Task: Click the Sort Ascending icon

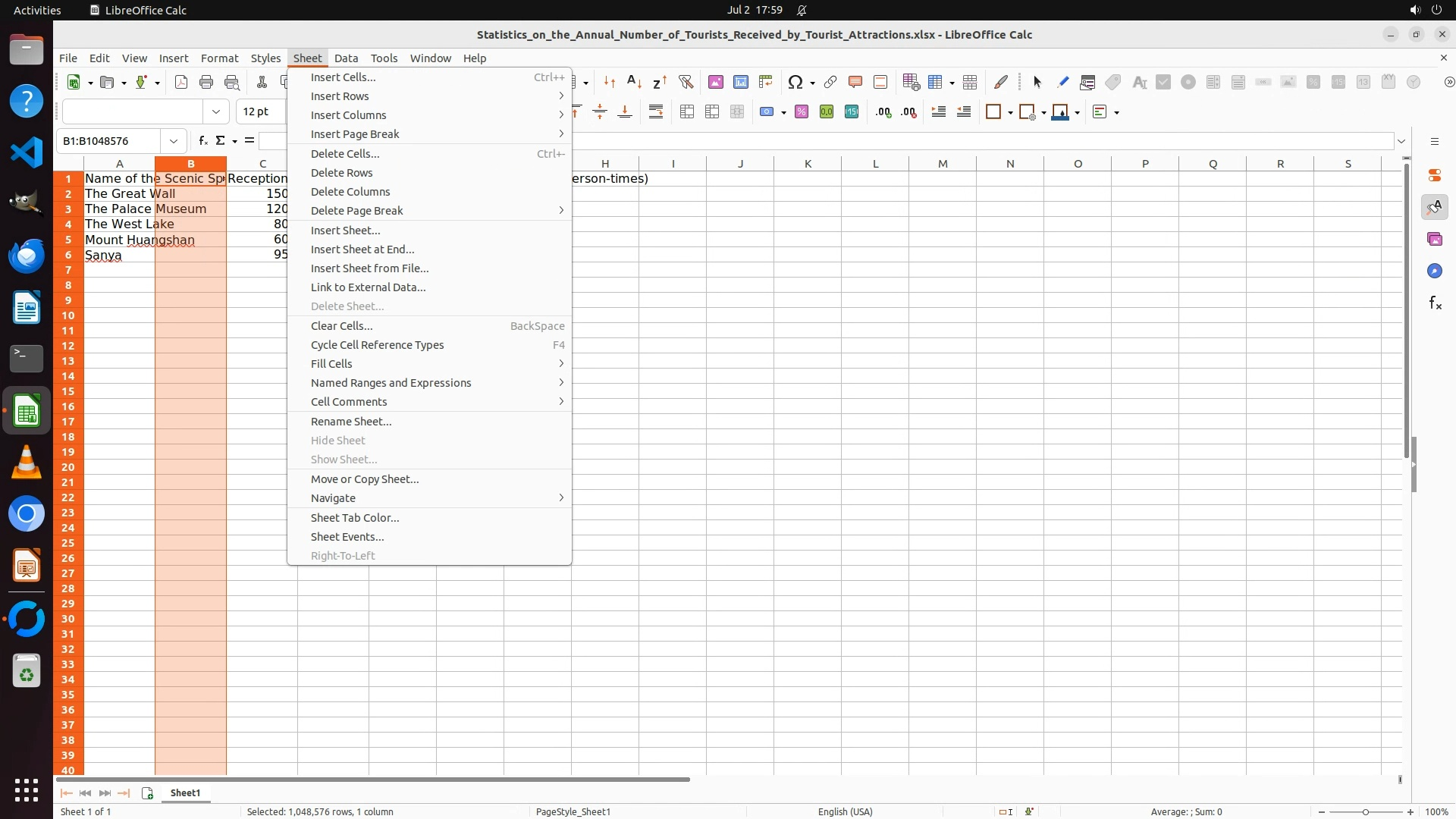Action: pyautogui.click(x=634, y=82)
